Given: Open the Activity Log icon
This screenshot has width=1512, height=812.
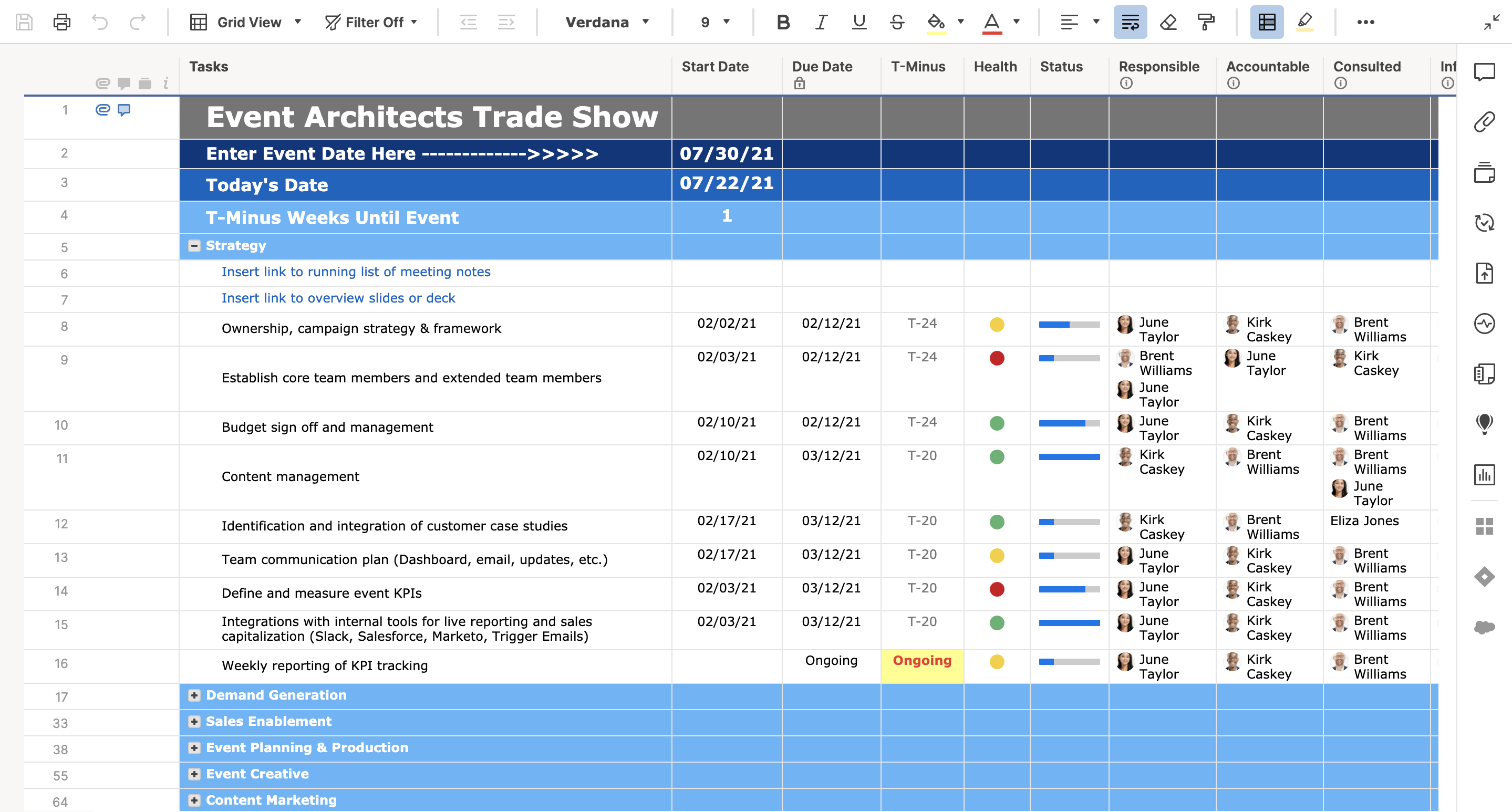Looking at the screenshot, I should 1484,323.
